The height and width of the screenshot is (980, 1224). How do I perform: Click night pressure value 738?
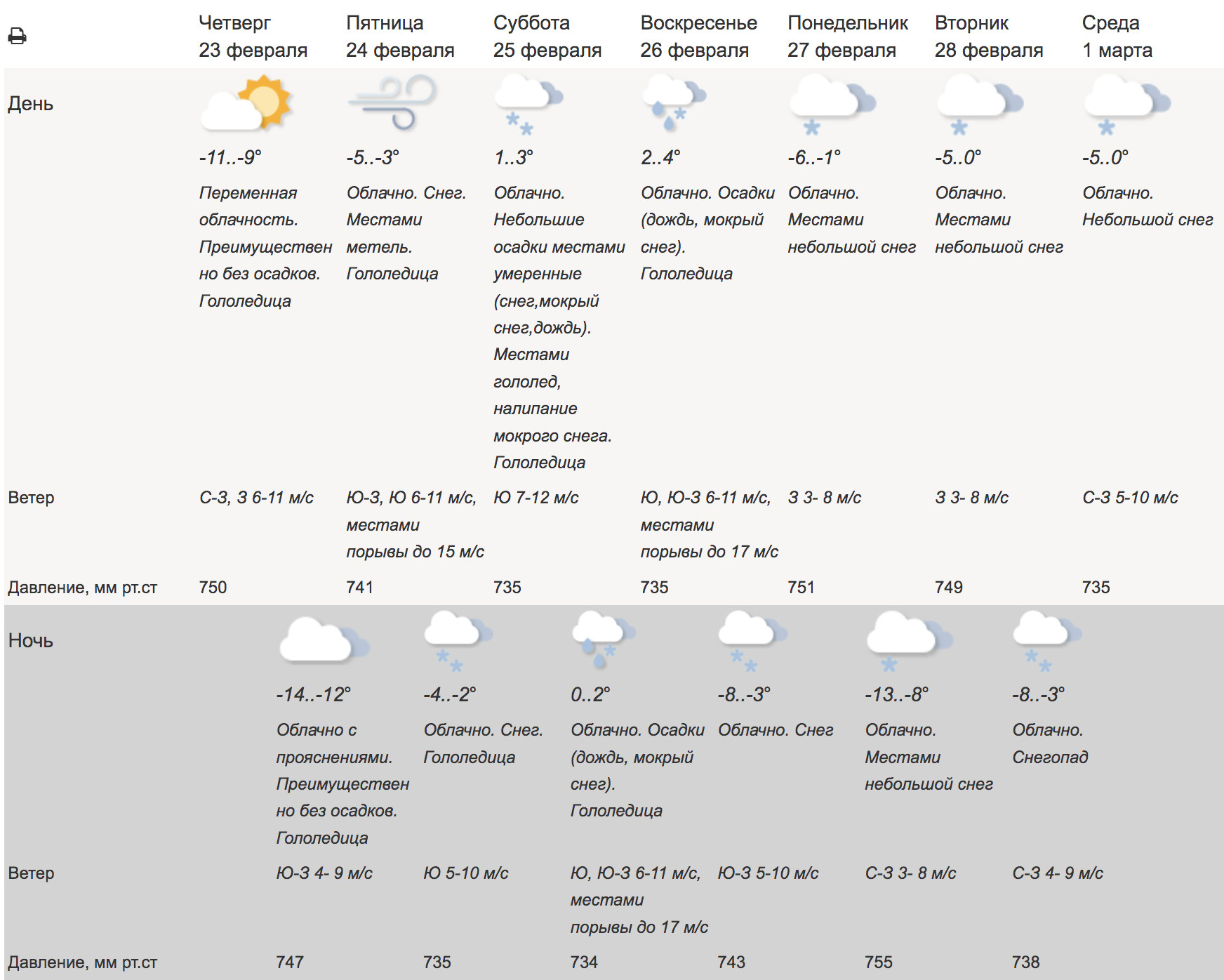tap(1025, 962)
